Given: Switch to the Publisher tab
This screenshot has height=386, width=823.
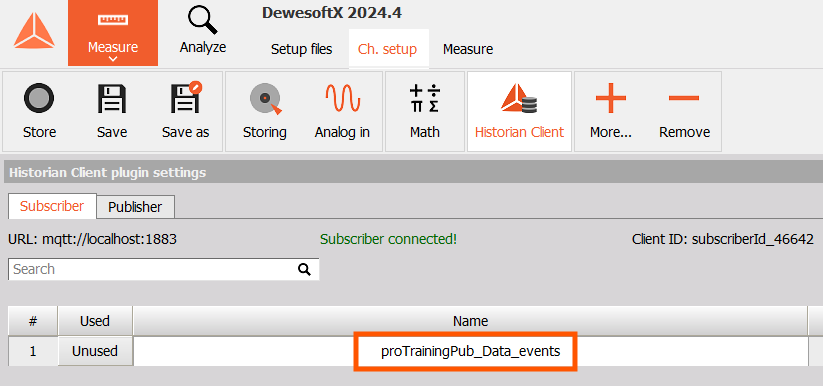Looking at the screenshot, I should (135, 207).
